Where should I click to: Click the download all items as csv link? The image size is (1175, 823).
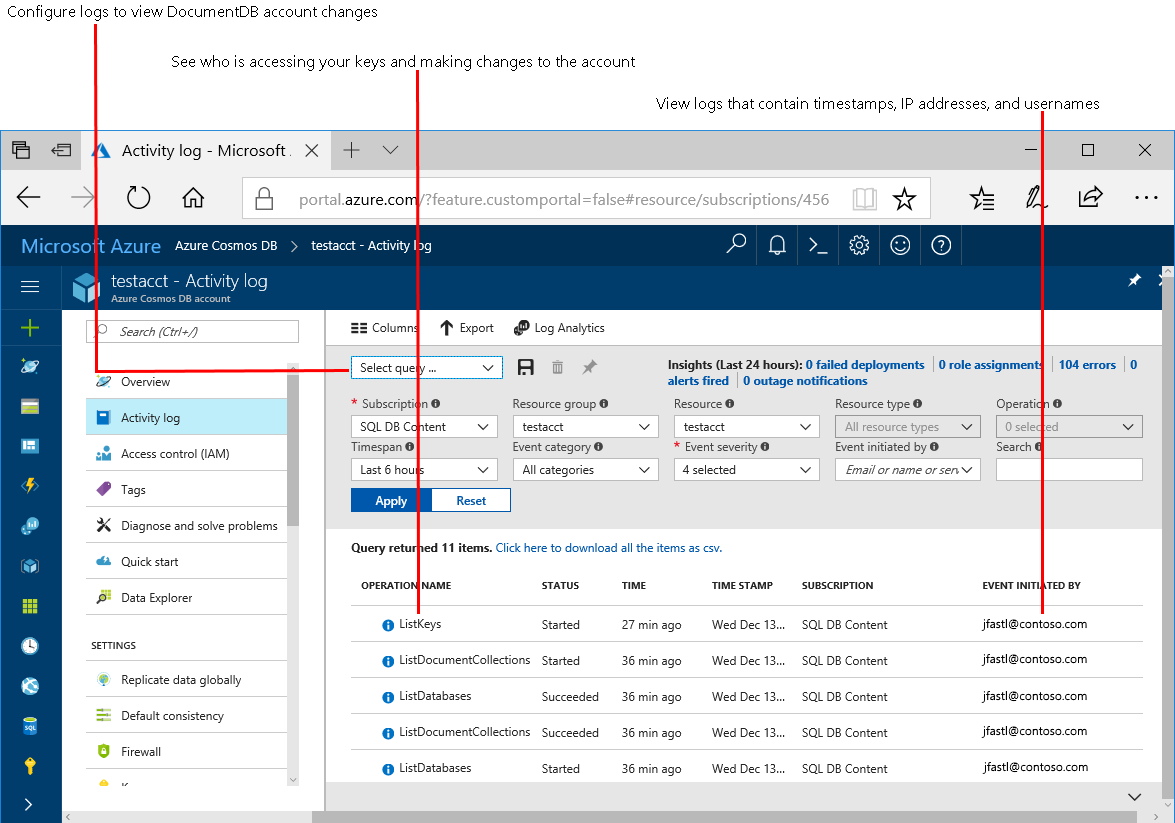pyautogui.click(x=608, y=548)
